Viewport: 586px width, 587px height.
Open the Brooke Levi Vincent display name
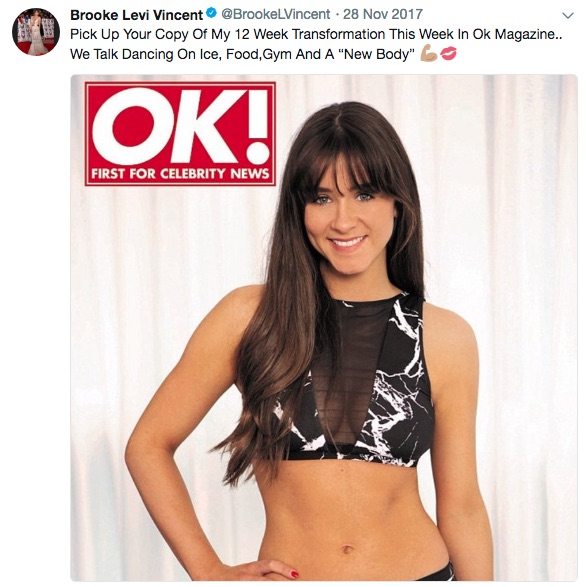coord(136,15)
